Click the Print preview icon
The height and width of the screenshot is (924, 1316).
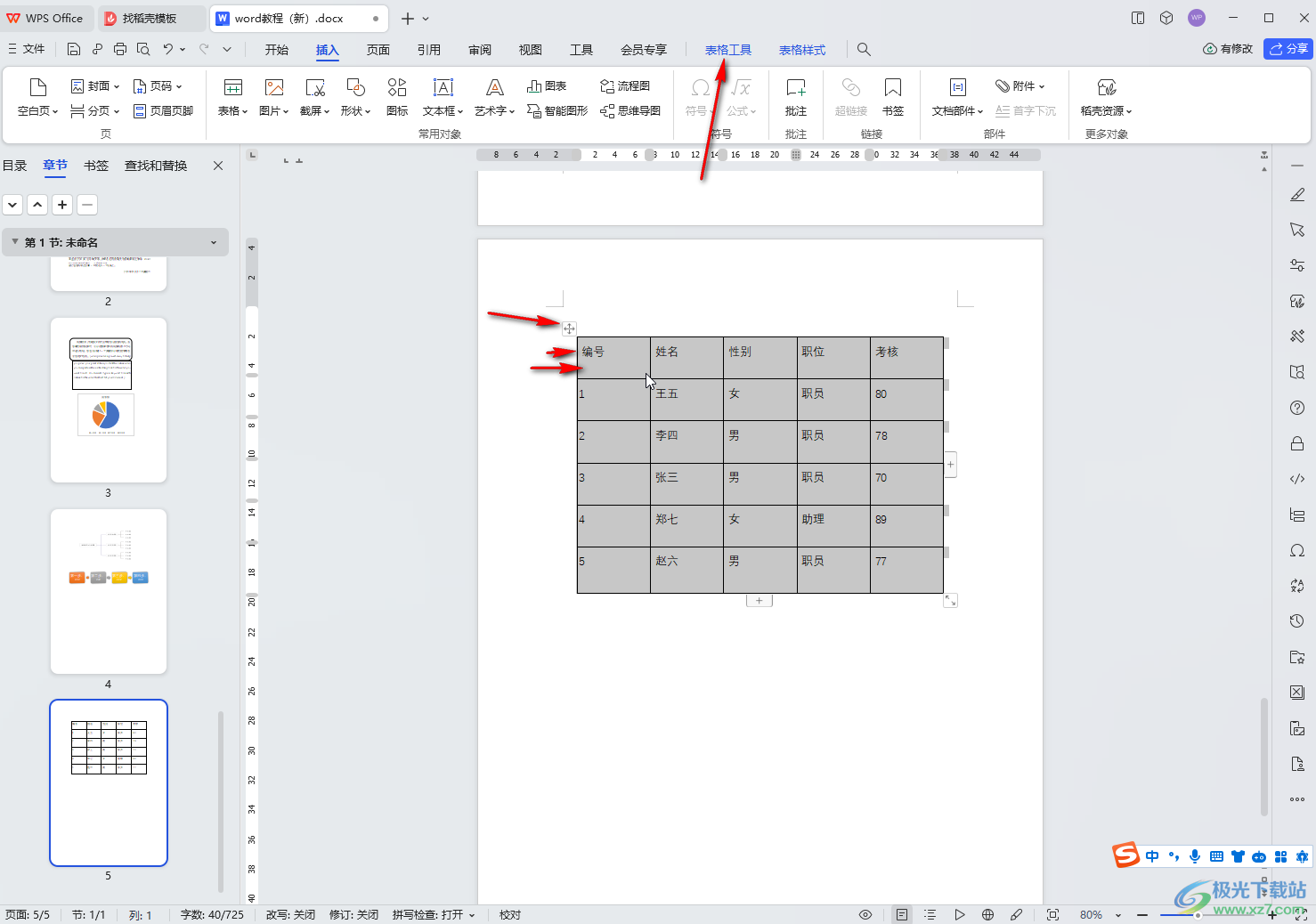(143, 49)
